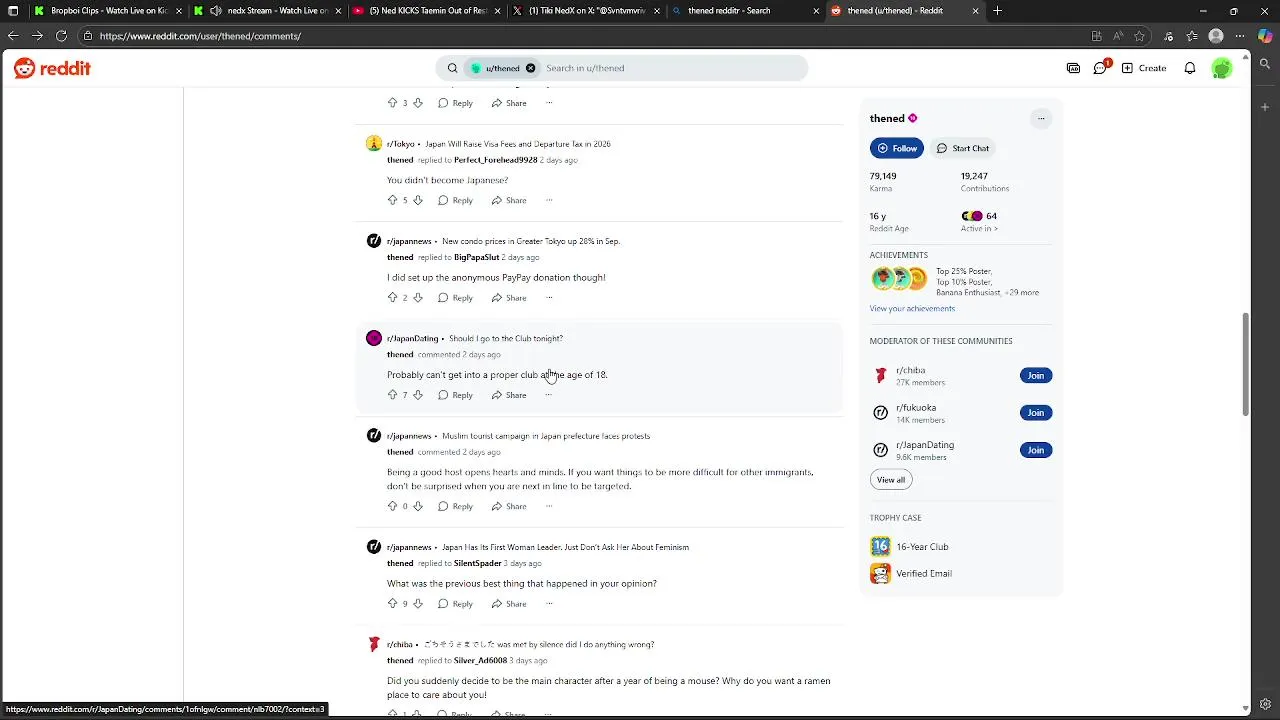Open more options for the 'Being a good host' comment
The width and height of the screenshot is (1280, 720).
548,506
